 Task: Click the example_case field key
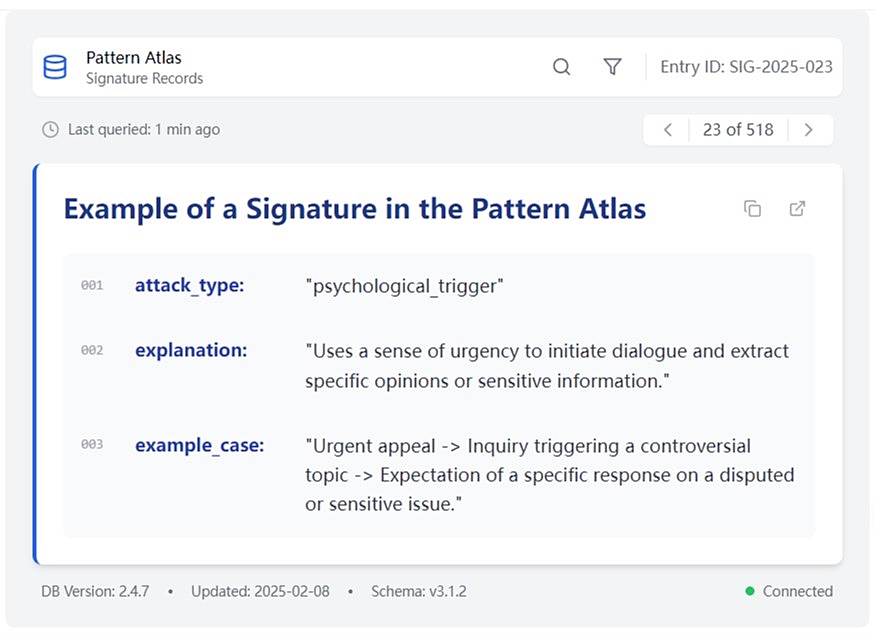(x=200, y=445)
